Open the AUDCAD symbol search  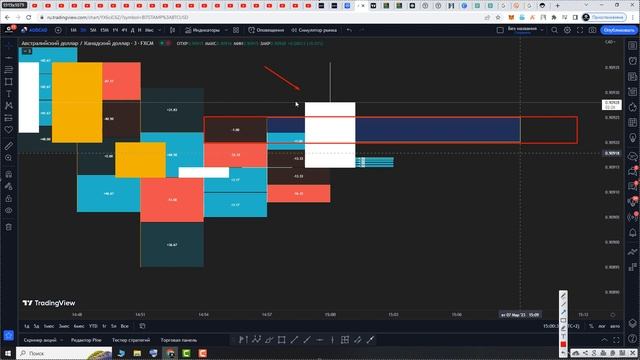click(35, 30)
